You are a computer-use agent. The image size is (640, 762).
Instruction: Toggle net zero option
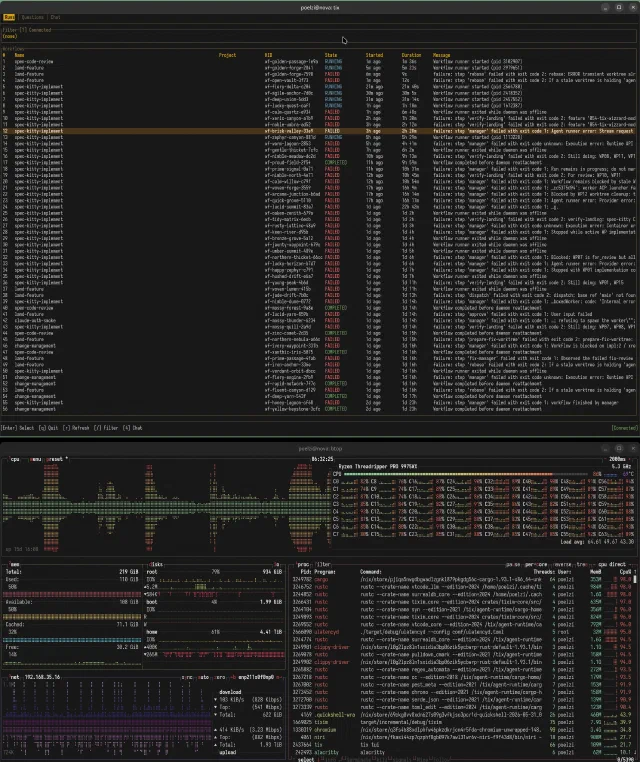point(221,677)
